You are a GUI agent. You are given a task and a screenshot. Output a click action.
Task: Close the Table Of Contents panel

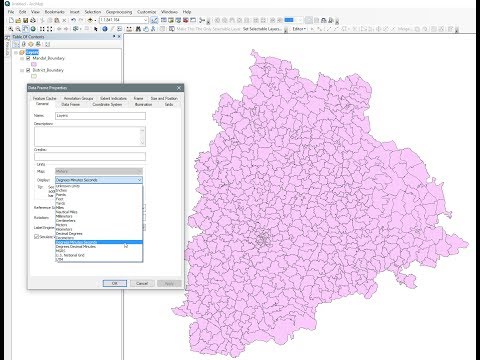(x=119, y=36)
